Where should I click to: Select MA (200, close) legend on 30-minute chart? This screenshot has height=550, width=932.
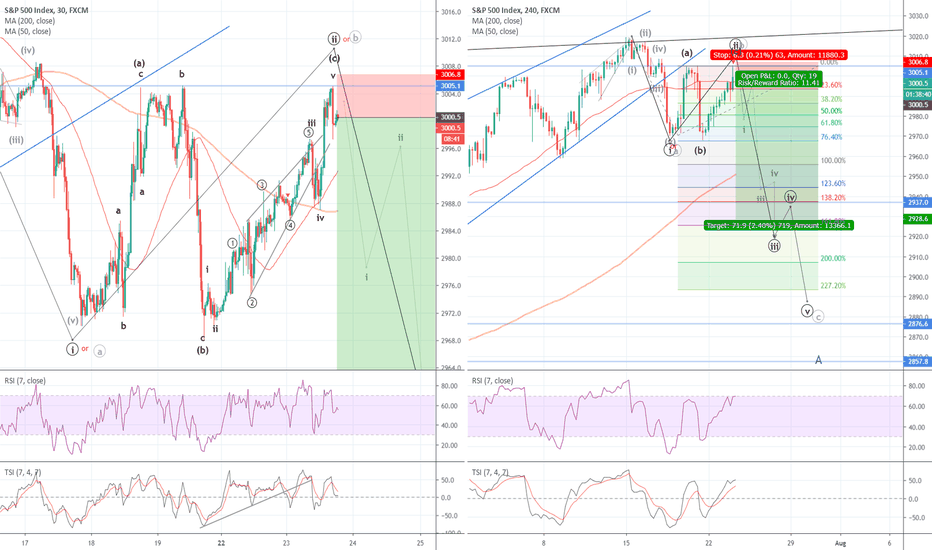30,21
